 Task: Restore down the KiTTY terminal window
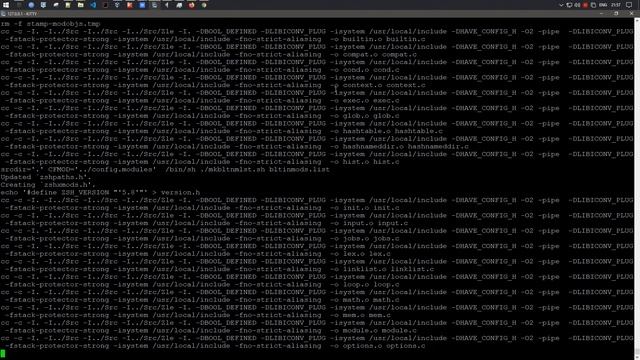click(616, 13)
